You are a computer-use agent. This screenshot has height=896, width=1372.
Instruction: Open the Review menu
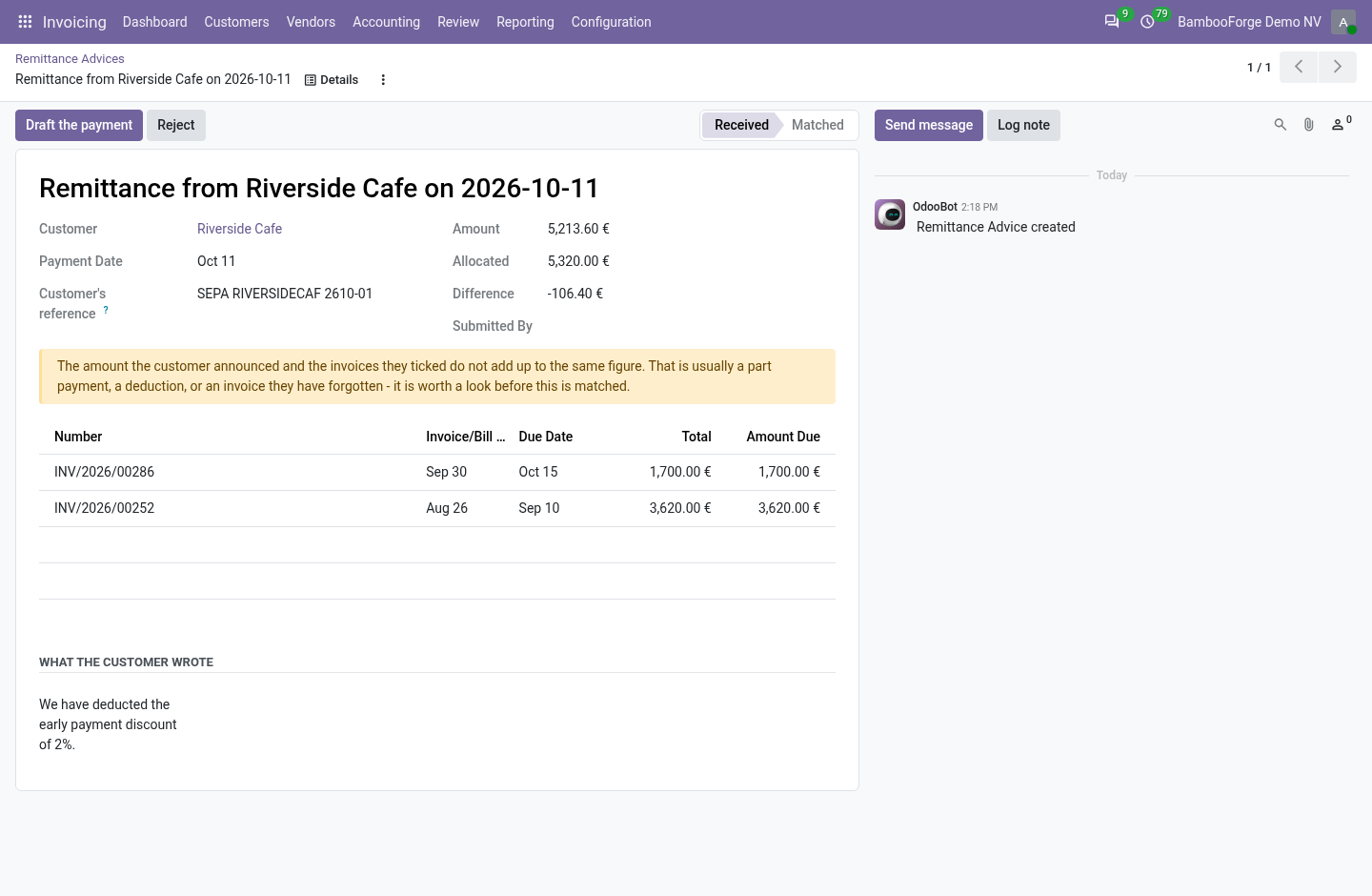[458, 22]
